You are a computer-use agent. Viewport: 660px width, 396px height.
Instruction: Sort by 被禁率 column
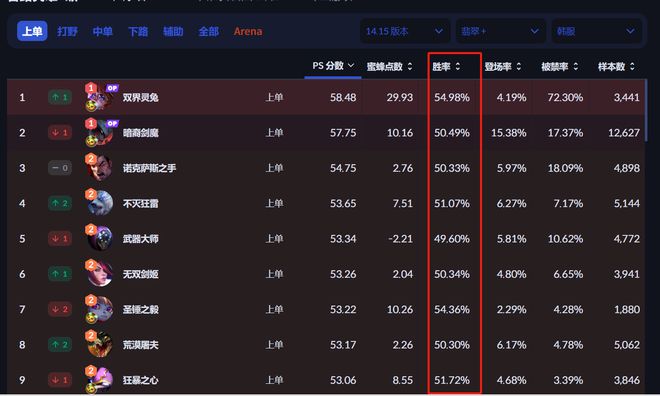559,66
